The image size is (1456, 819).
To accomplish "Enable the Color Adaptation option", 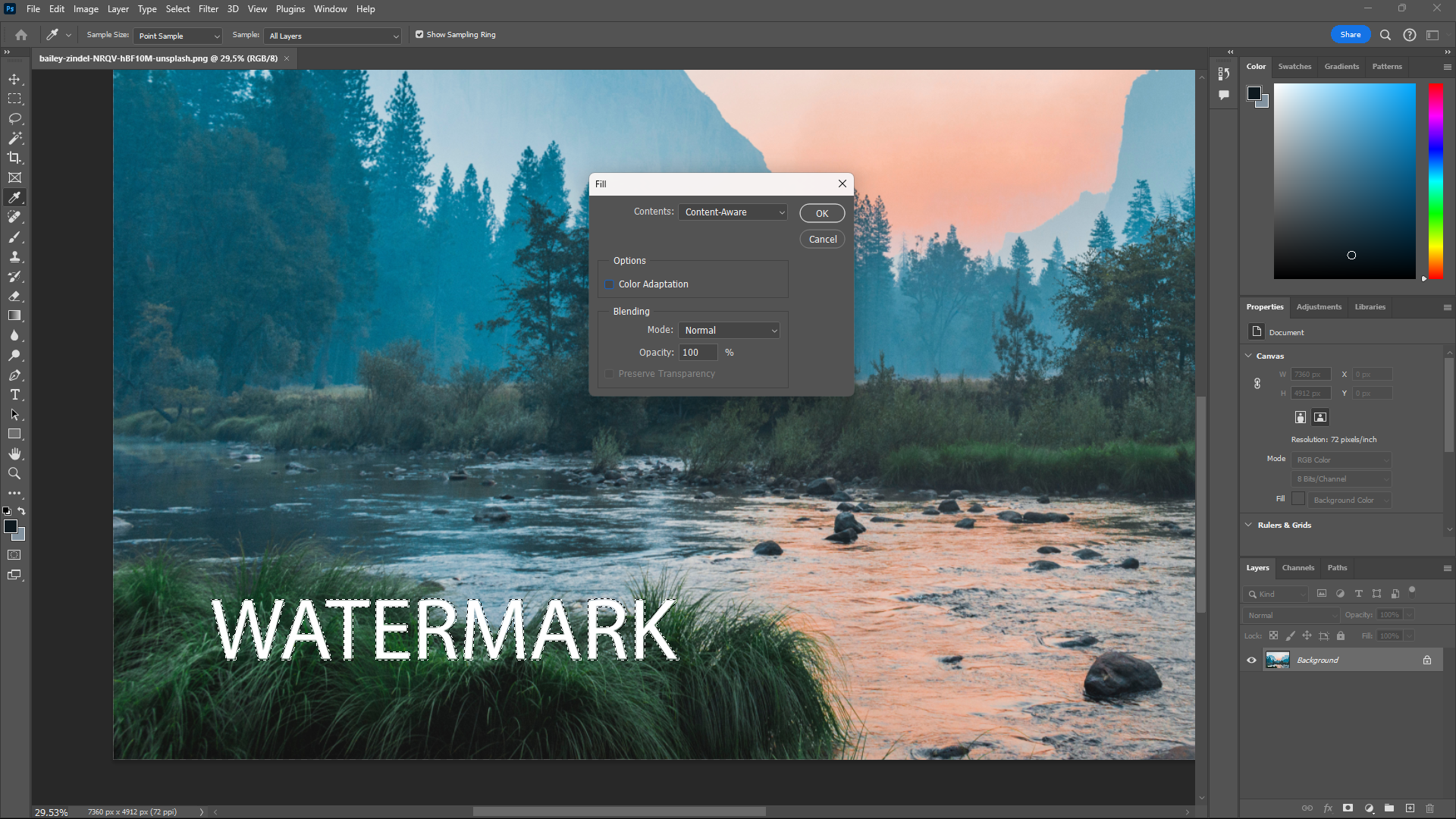I will point(610,284).
